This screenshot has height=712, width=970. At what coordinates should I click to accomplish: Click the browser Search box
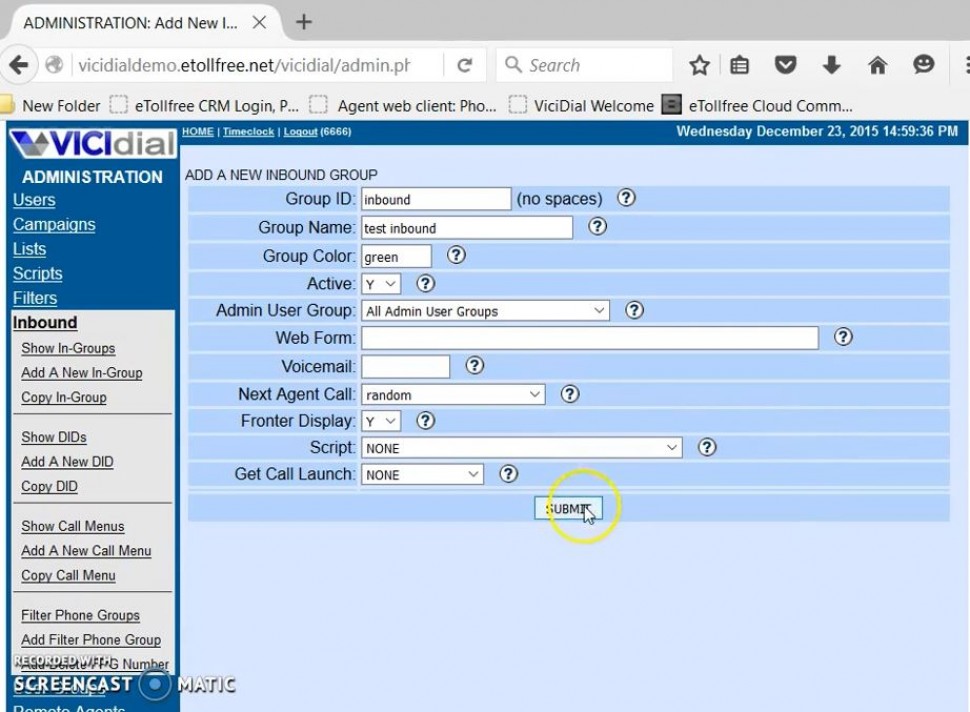tap(585, 65)
